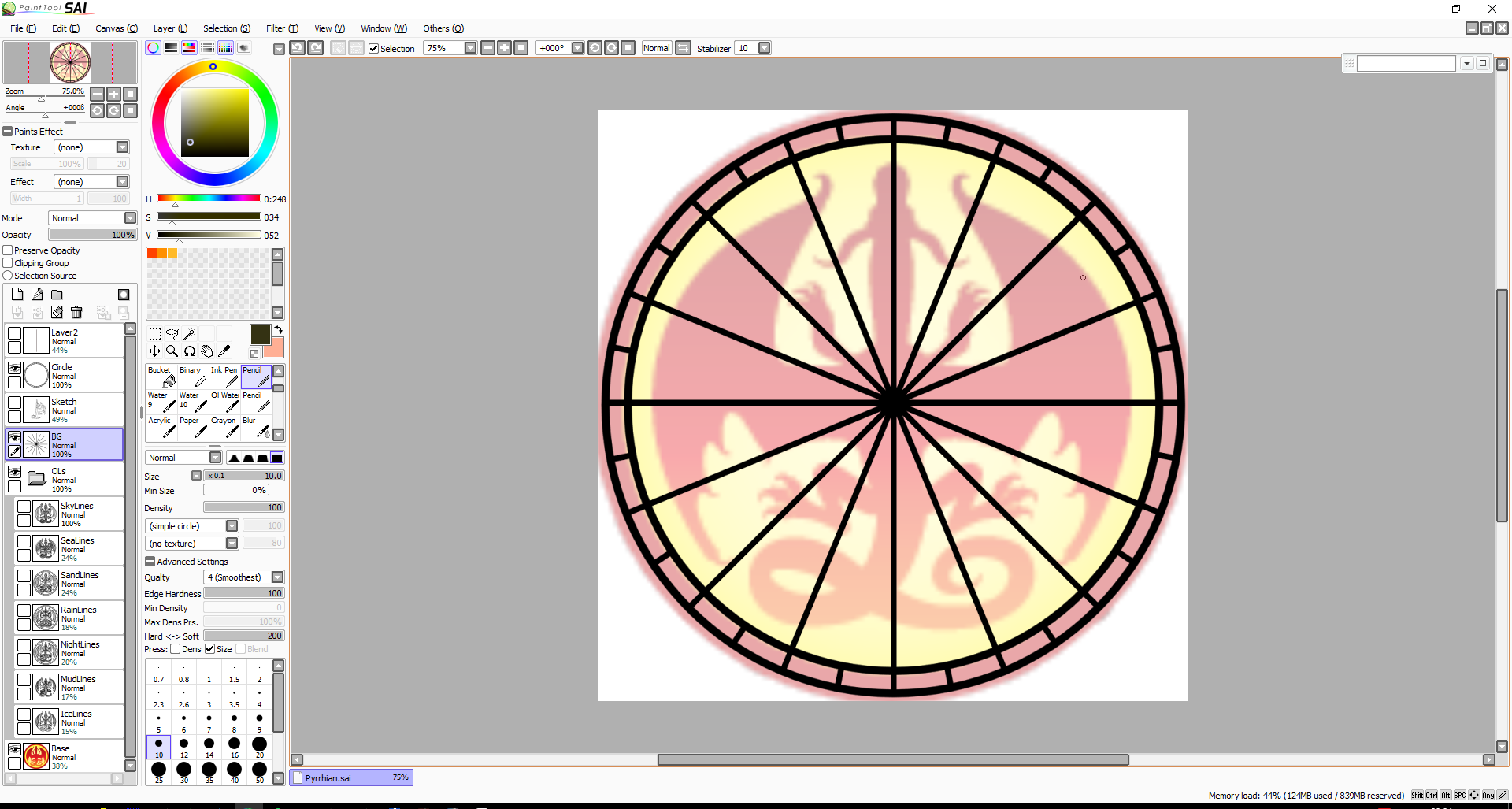Uncheck the Selection checkbox in toolbar
1512x809 pixels.
click(374, 49)
